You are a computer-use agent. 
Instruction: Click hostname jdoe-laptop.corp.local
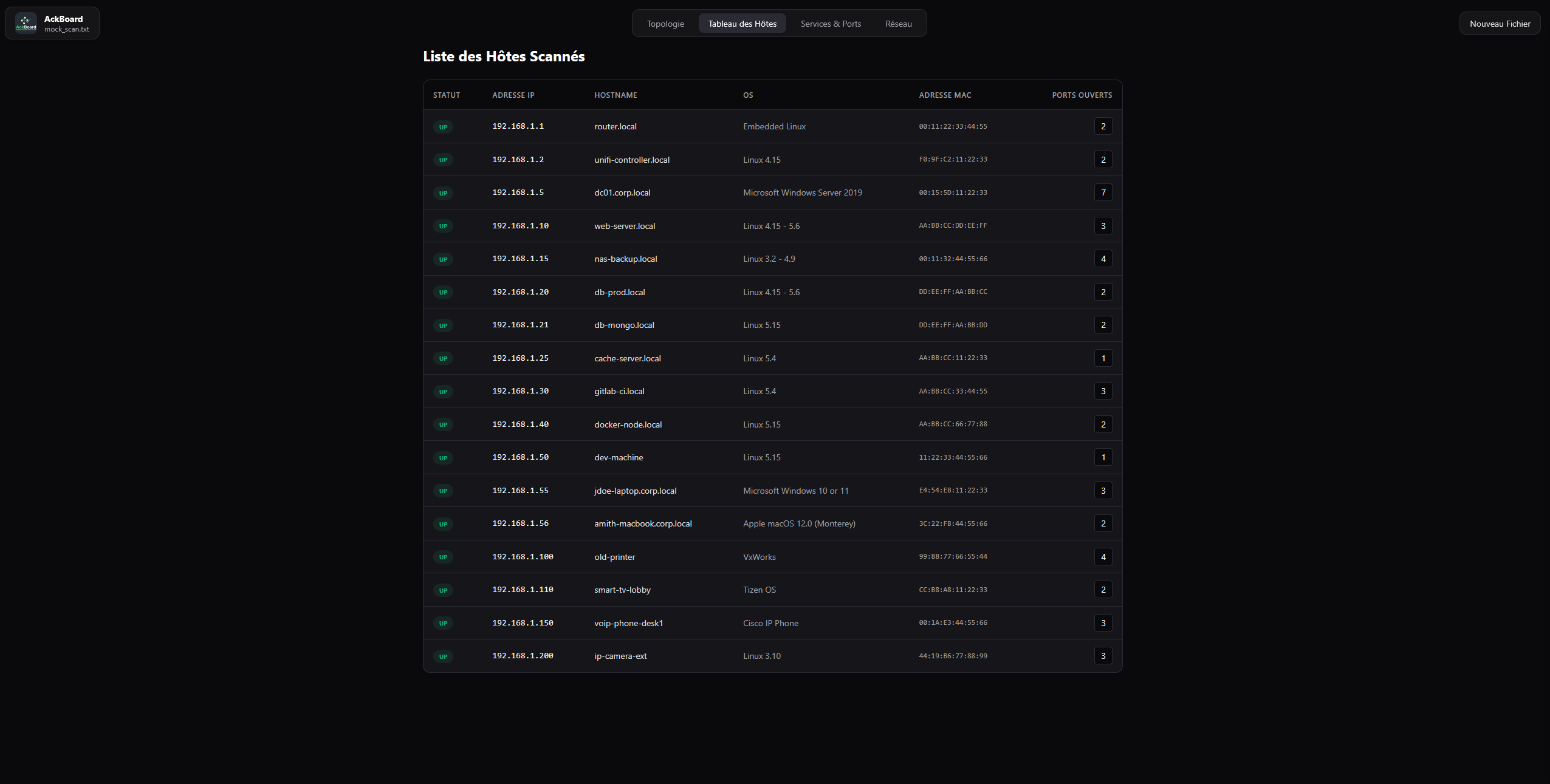[636, 491]
